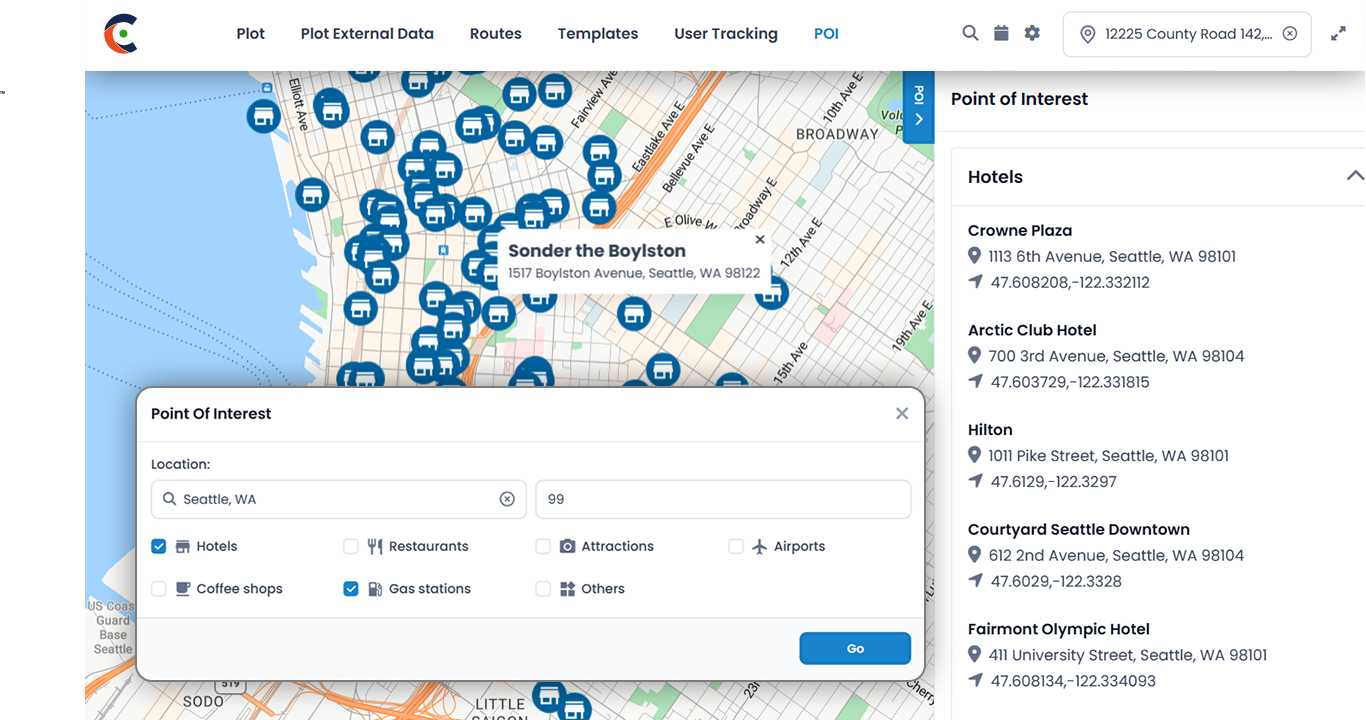Viewport: 1366px width, 720px height.
Task: Open the calendar icon in header
Action: click(1001, 33)
